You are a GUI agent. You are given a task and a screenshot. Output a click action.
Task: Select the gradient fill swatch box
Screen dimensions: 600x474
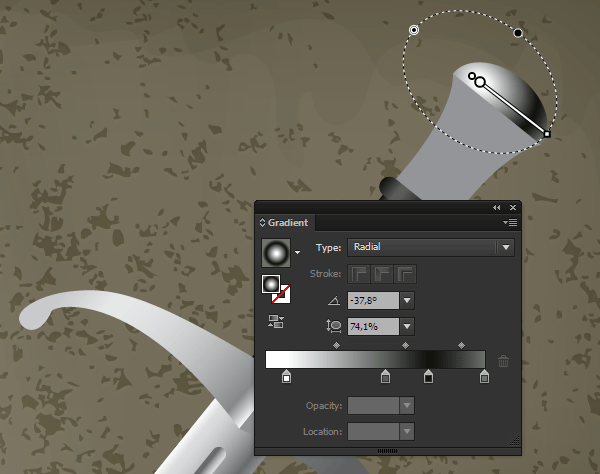click(x=271, y=284)
